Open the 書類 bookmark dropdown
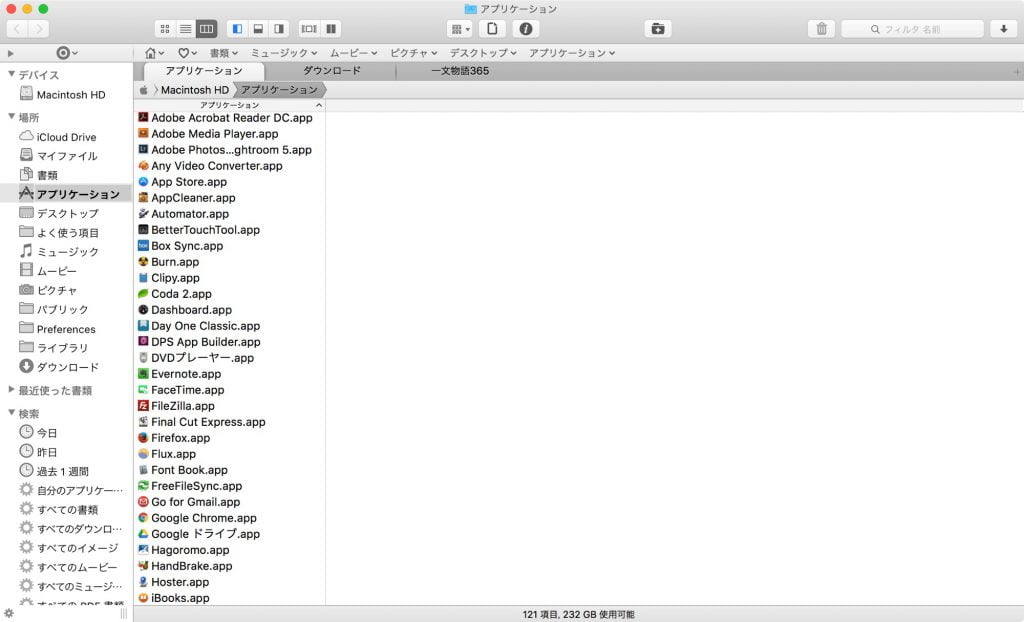The image size is (1024, 622). point(223,53)
